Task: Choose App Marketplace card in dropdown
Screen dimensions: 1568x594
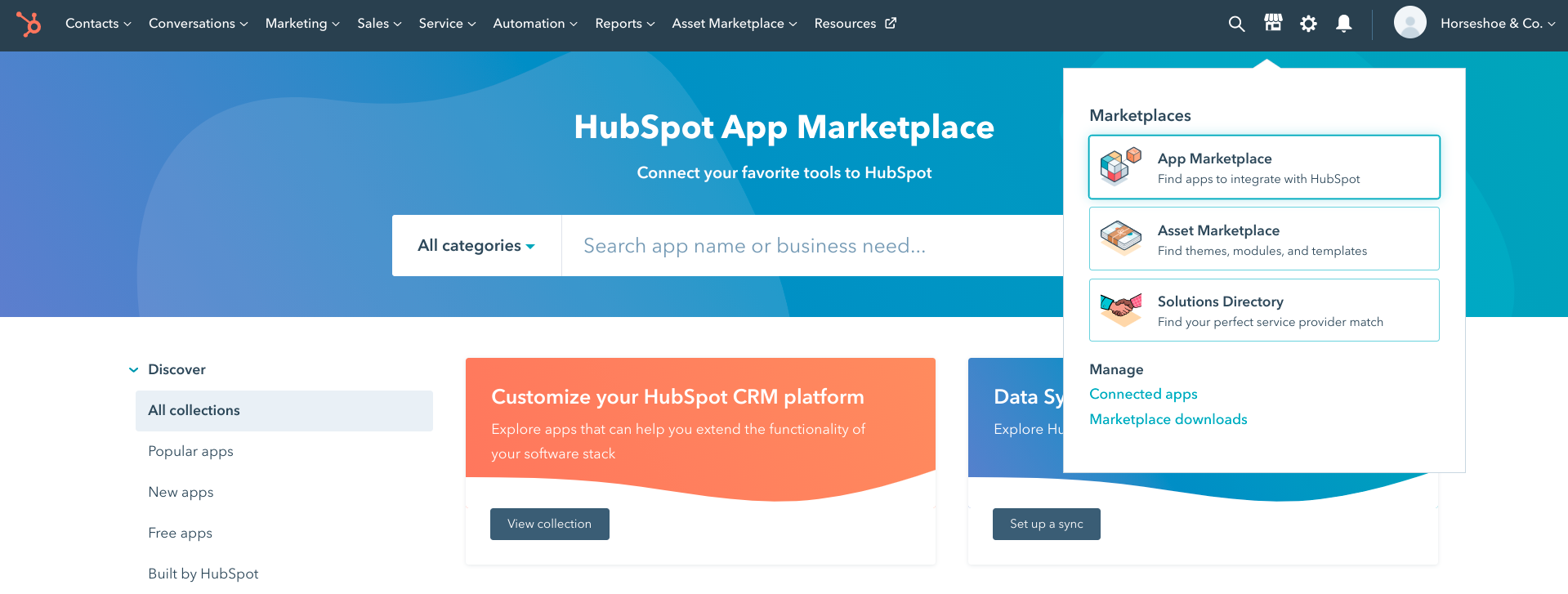Action: pos(1264,167)
